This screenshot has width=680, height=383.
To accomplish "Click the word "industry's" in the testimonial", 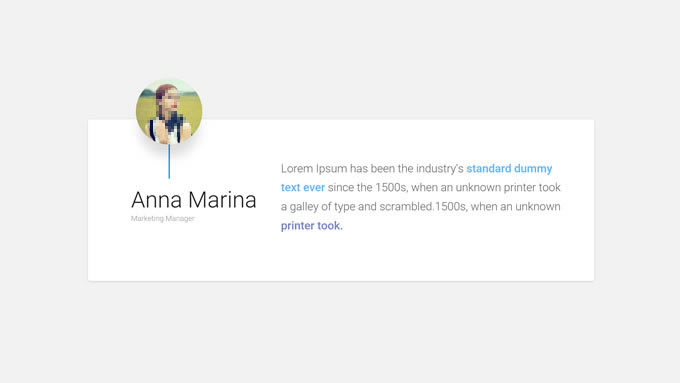I will point(440,168).
